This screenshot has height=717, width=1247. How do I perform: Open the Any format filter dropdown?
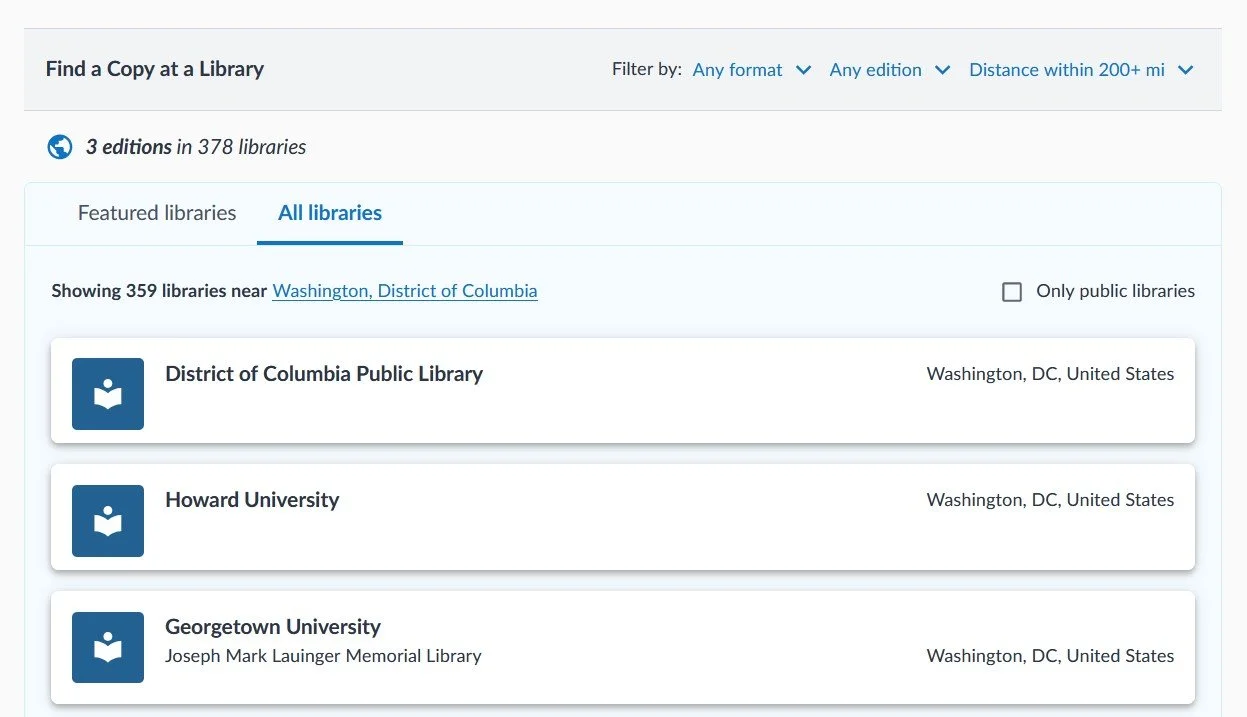point(738,70)
